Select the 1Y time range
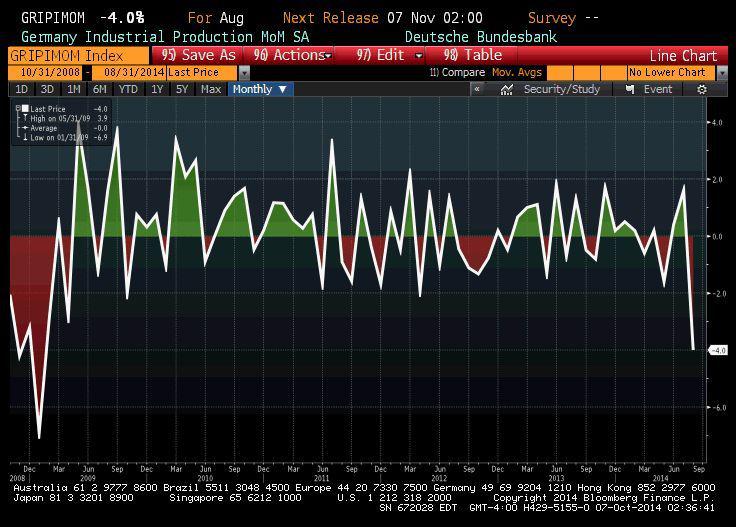 157,89
